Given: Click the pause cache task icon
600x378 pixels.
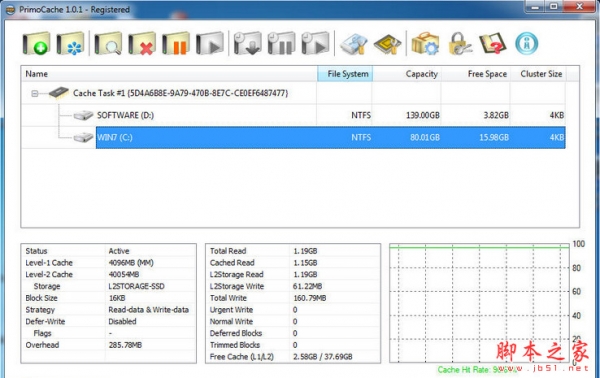Looking at the screenshot, I should point(176,43).
